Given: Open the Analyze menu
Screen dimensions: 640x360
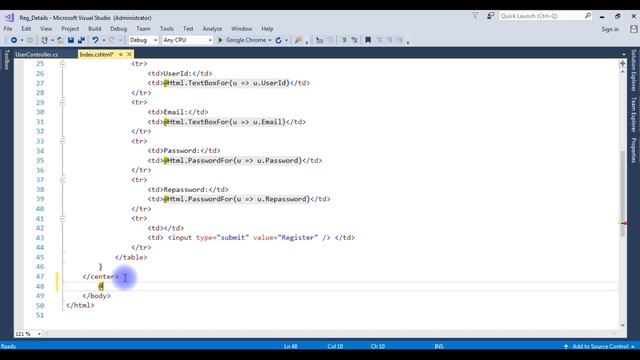Looking at the screenshot, I should pyautogui.click(x=212, y=29).
